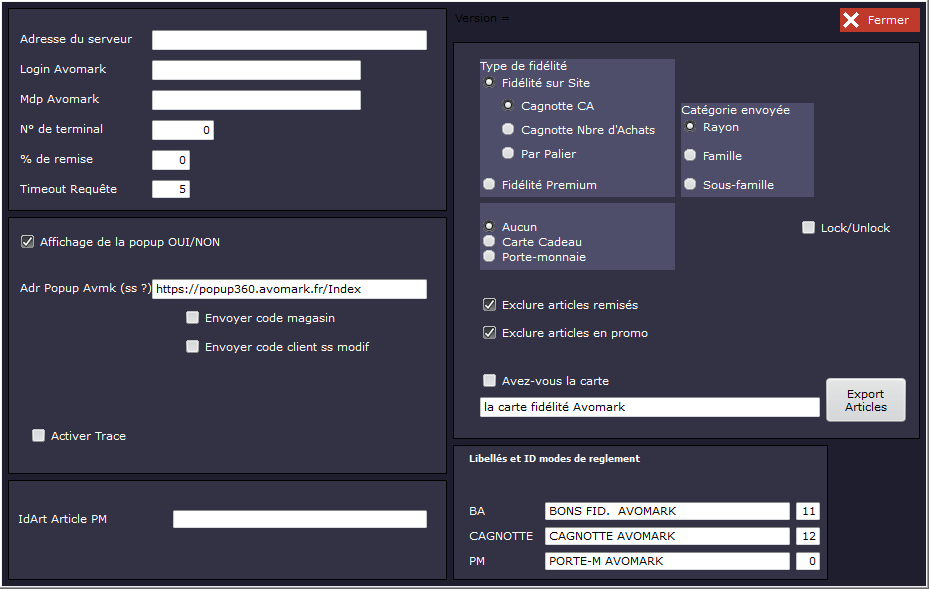Click the Fermer close button
Image resolution: width=929 pixels, height=589 pixels.
(x=879, y=20)
